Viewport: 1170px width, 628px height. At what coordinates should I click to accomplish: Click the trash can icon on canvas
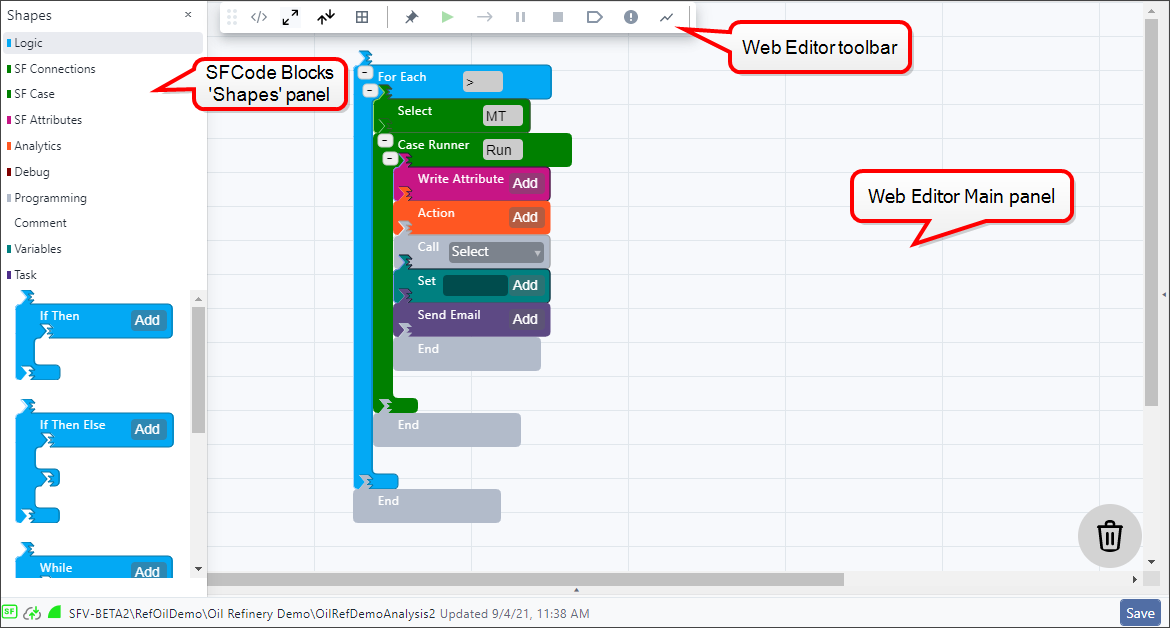1109,536
